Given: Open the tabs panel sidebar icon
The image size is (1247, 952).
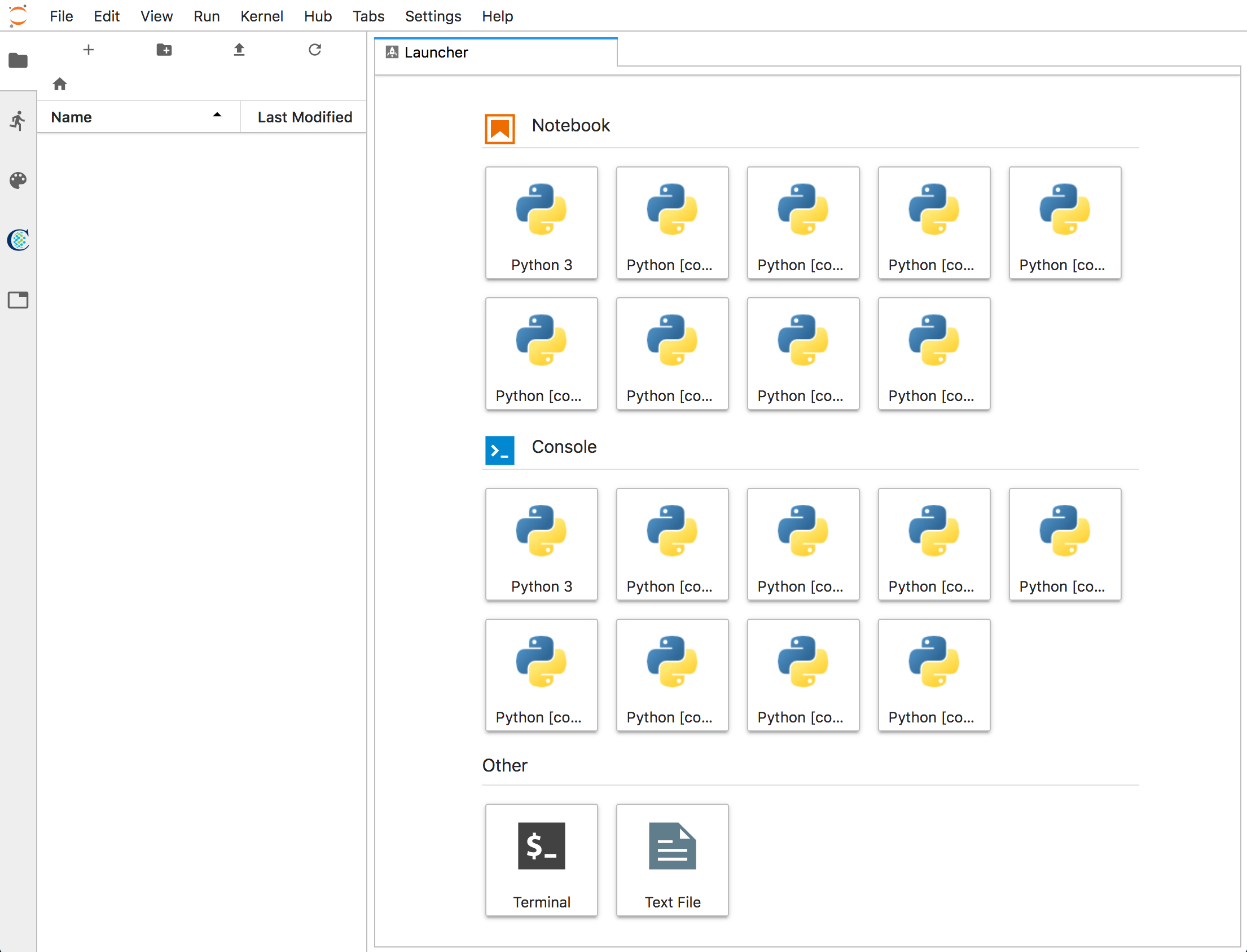Looking at the screenshot, I should 18,300.
